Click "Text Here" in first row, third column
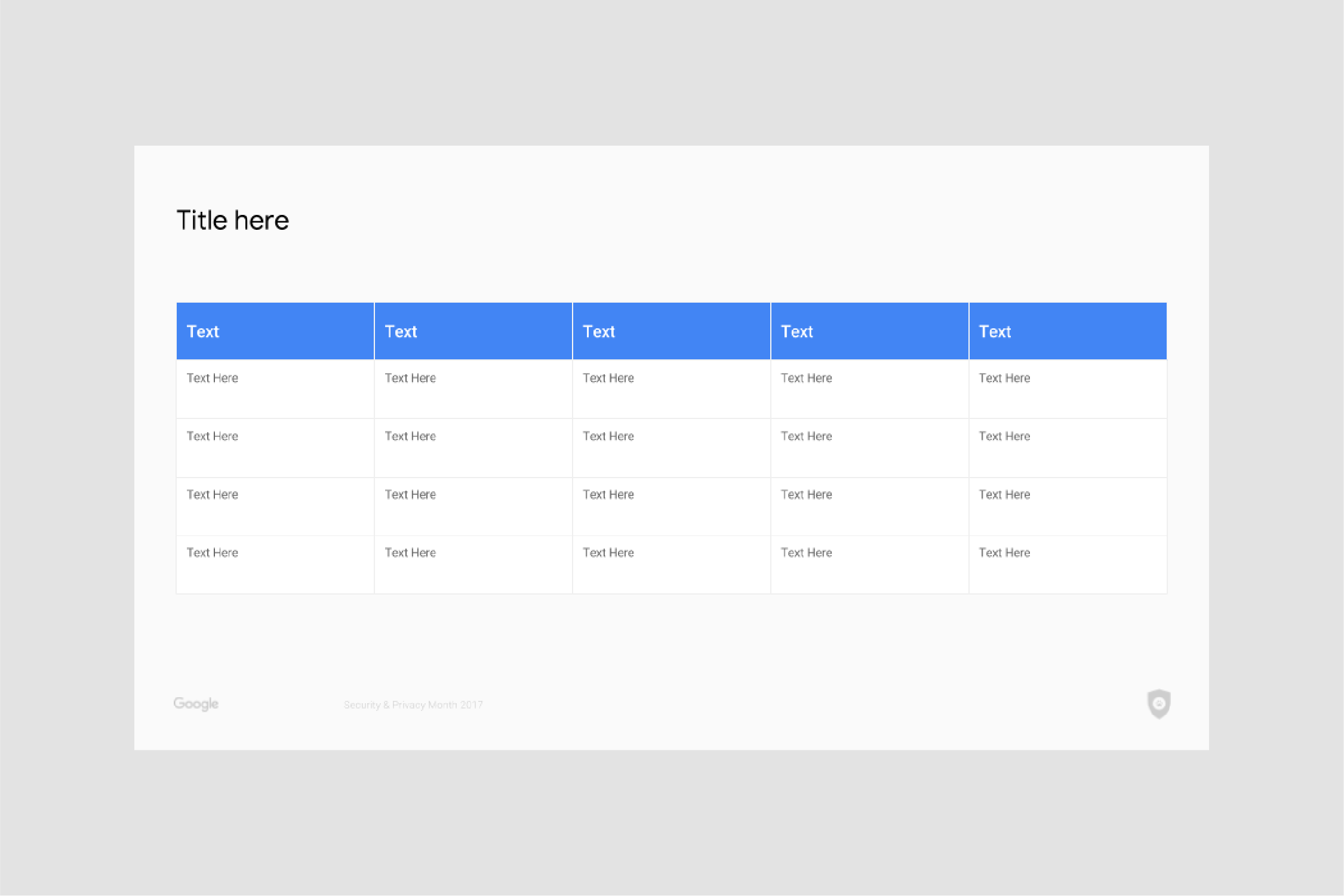1344x896 pixels. 608,378
